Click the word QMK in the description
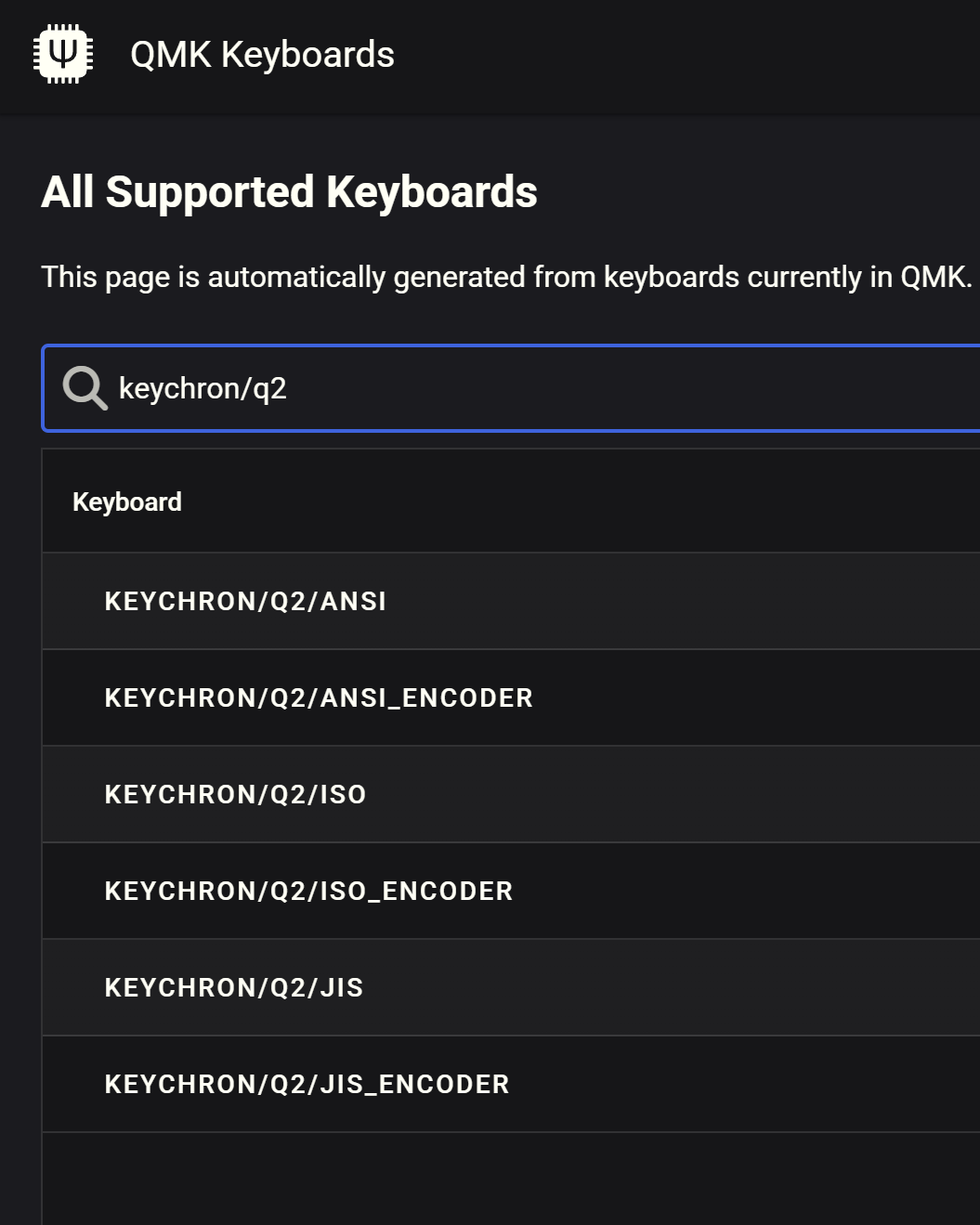The image size is (980, 1225). coord(934,277)
